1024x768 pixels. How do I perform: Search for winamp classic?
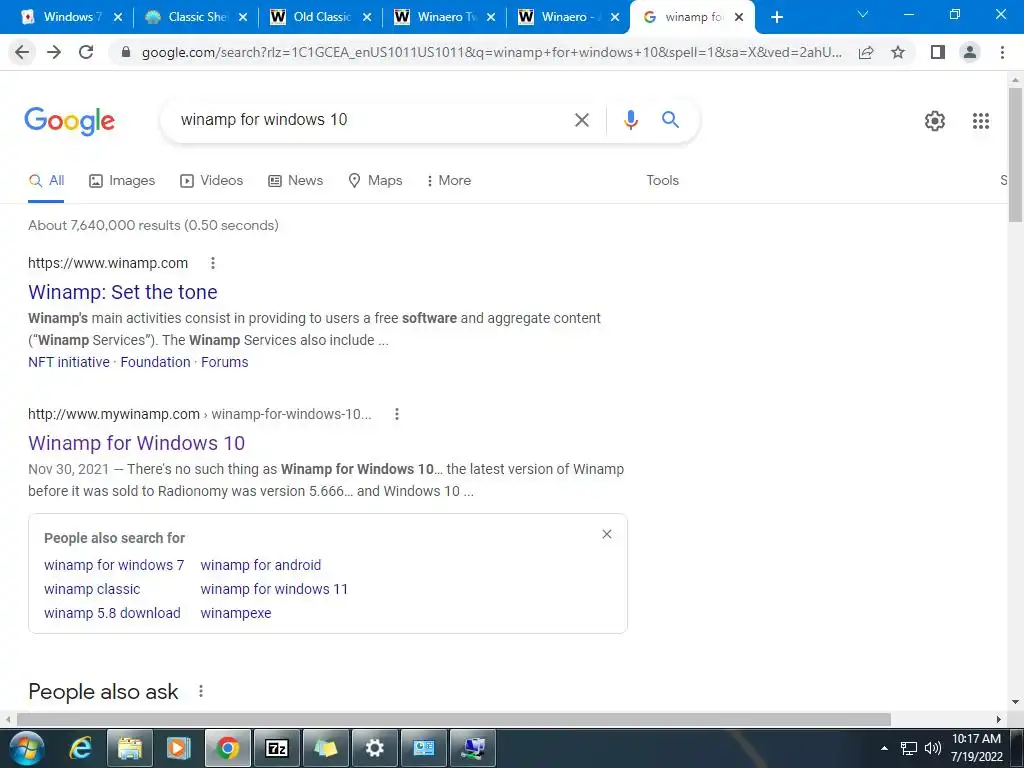click(x=92, y=589)
